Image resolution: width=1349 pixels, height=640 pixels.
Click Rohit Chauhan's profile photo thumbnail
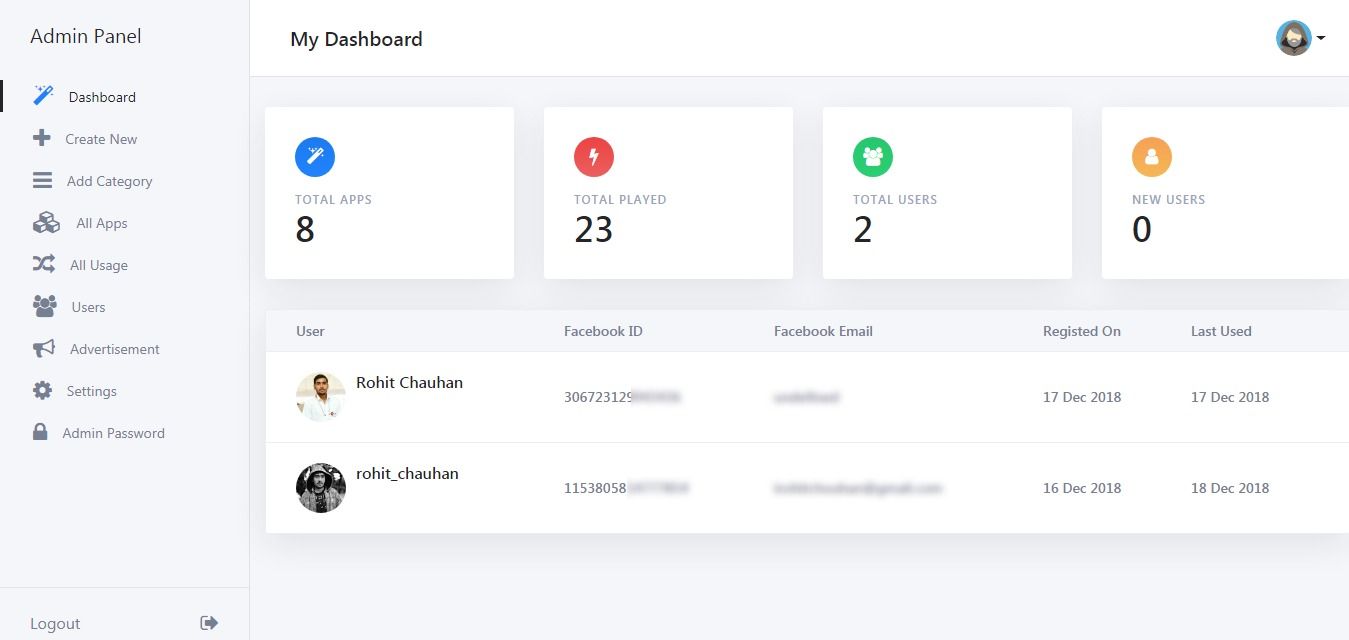click(321, 397)
